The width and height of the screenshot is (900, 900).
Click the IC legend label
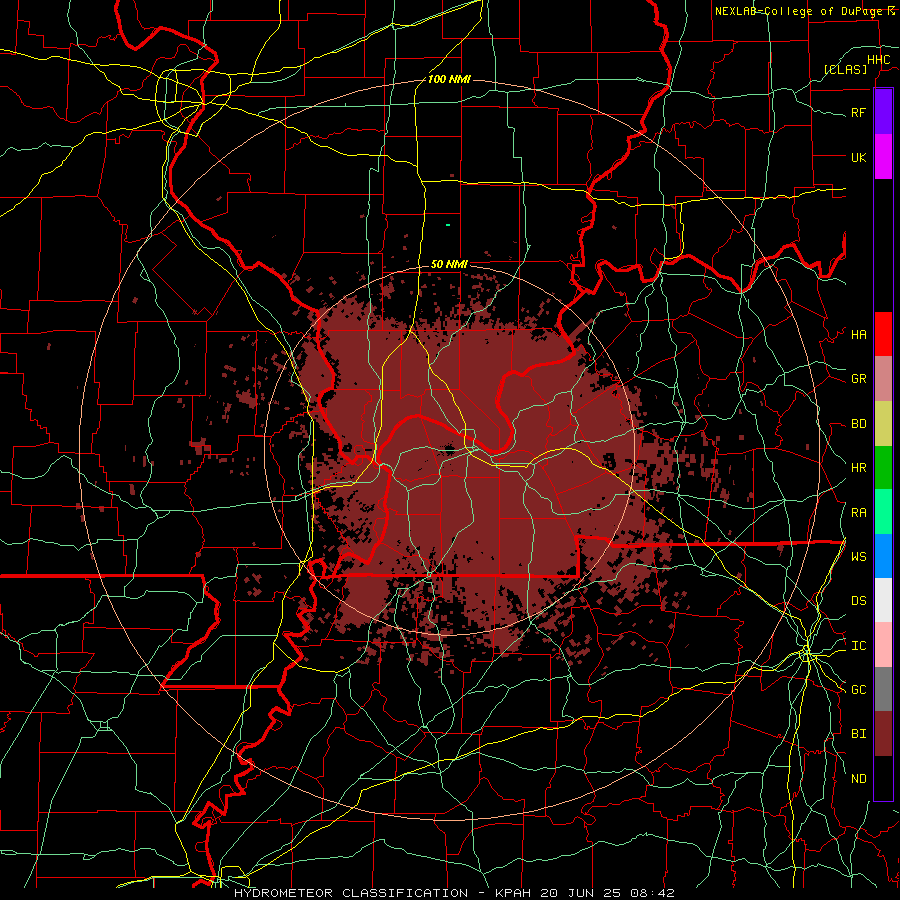(x=859, y=646)
